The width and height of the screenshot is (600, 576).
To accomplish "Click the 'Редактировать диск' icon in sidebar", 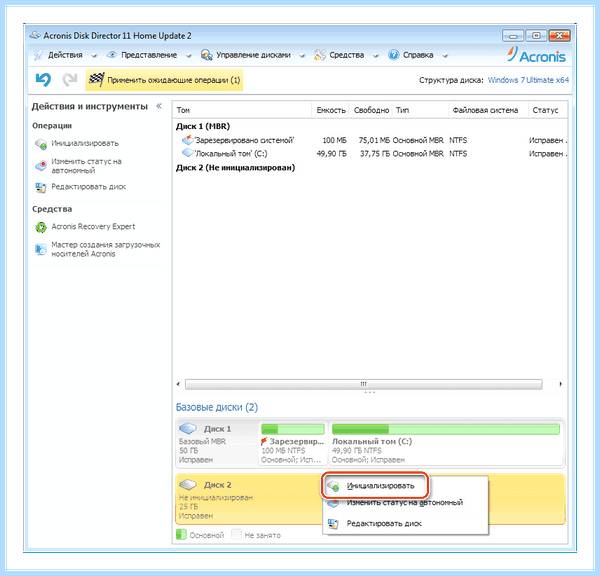I will pos(41,187).
